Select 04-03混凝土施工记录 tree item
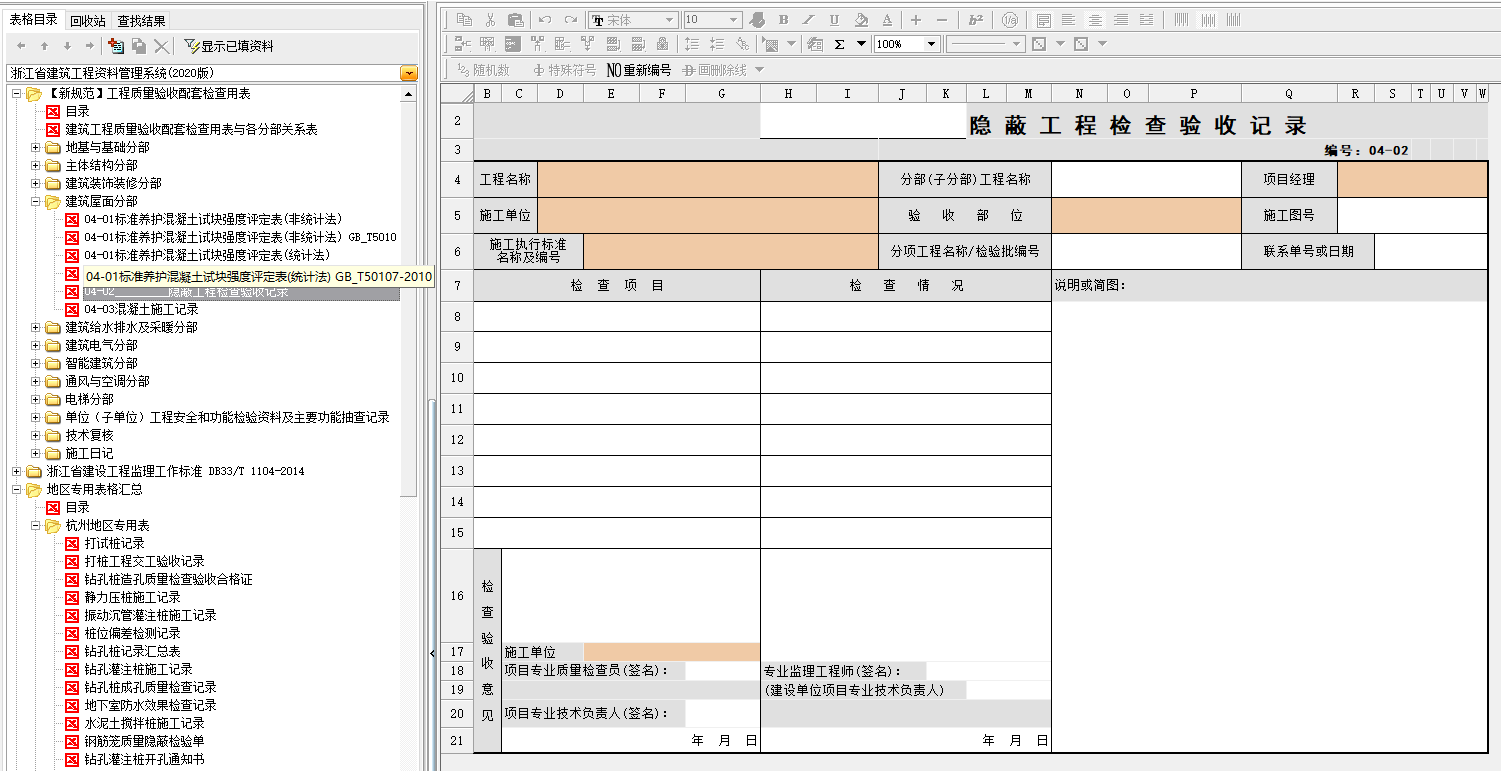The width and height of the screenshot is (1501, 771). (141, 309)
